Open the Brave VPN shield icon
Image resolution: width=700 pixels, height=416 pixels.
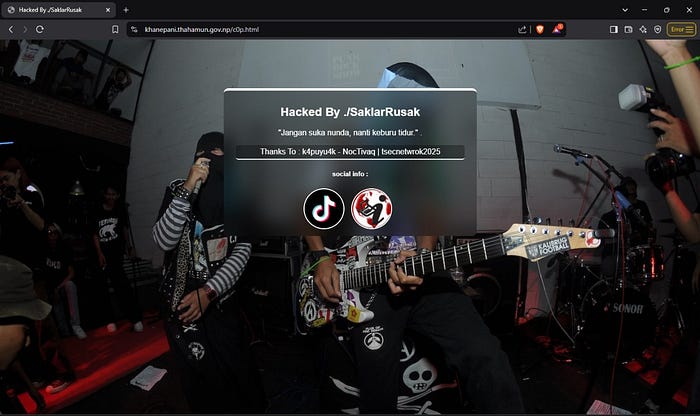click(x=658, y=29)
